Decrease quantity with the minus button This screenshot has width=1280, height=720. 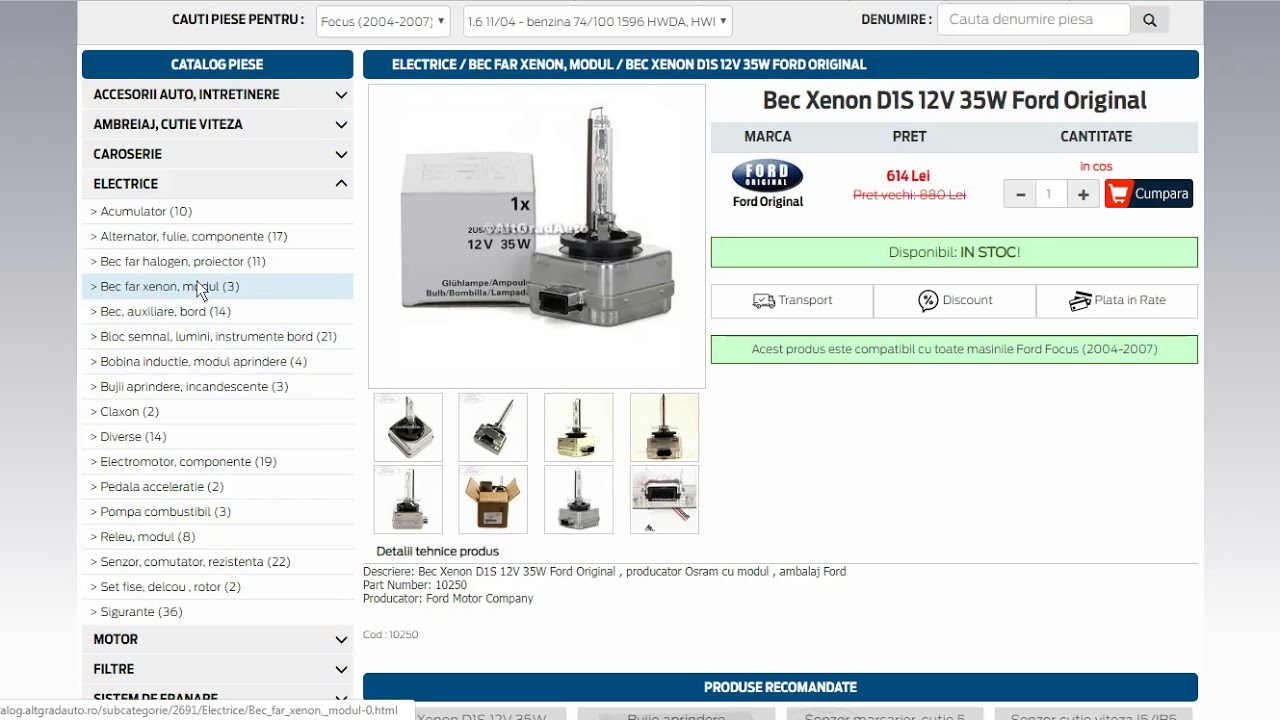click(x=1020, y=194)
